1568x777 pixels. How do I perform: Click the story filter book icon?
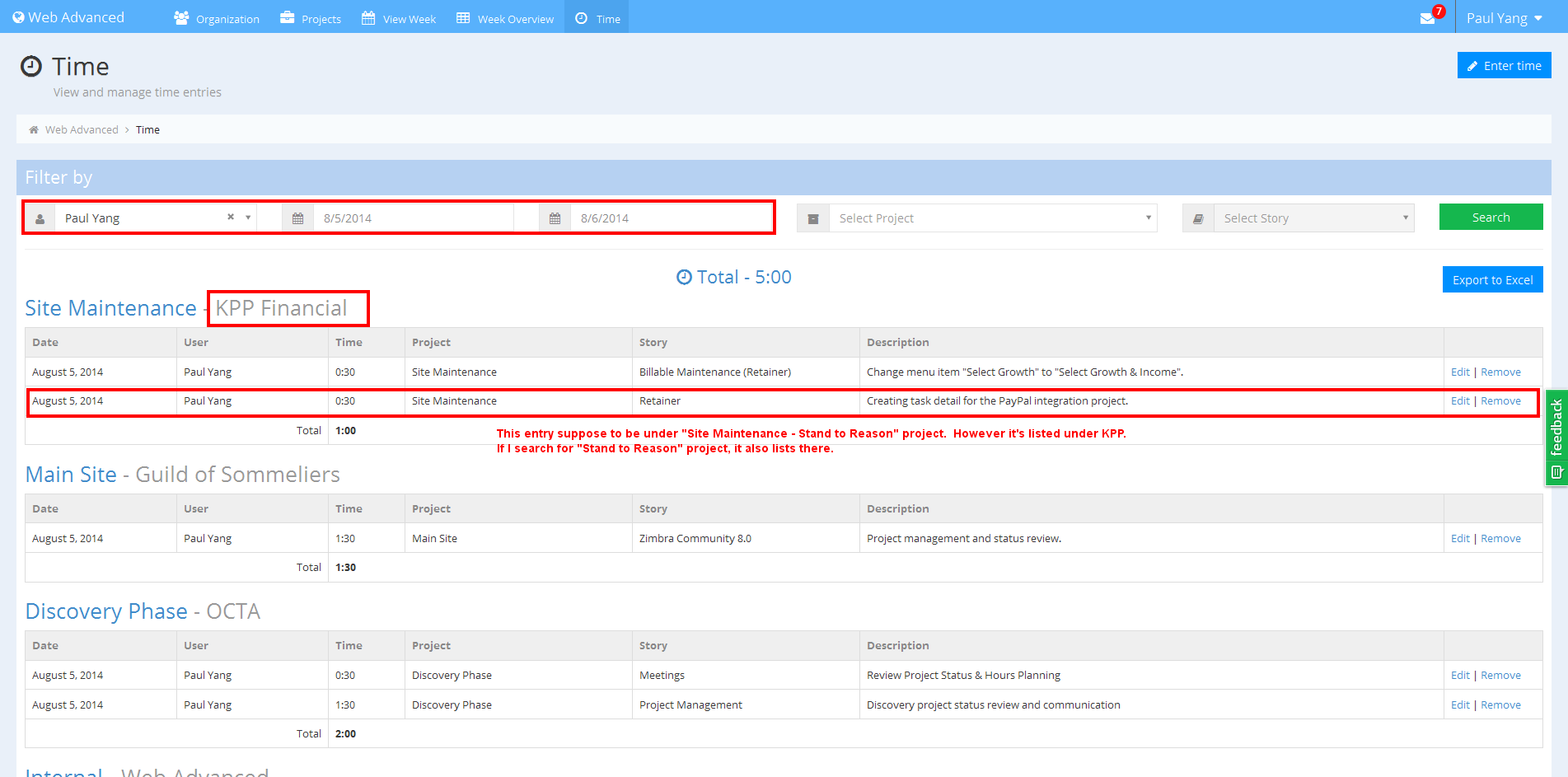pos(1198,218)
